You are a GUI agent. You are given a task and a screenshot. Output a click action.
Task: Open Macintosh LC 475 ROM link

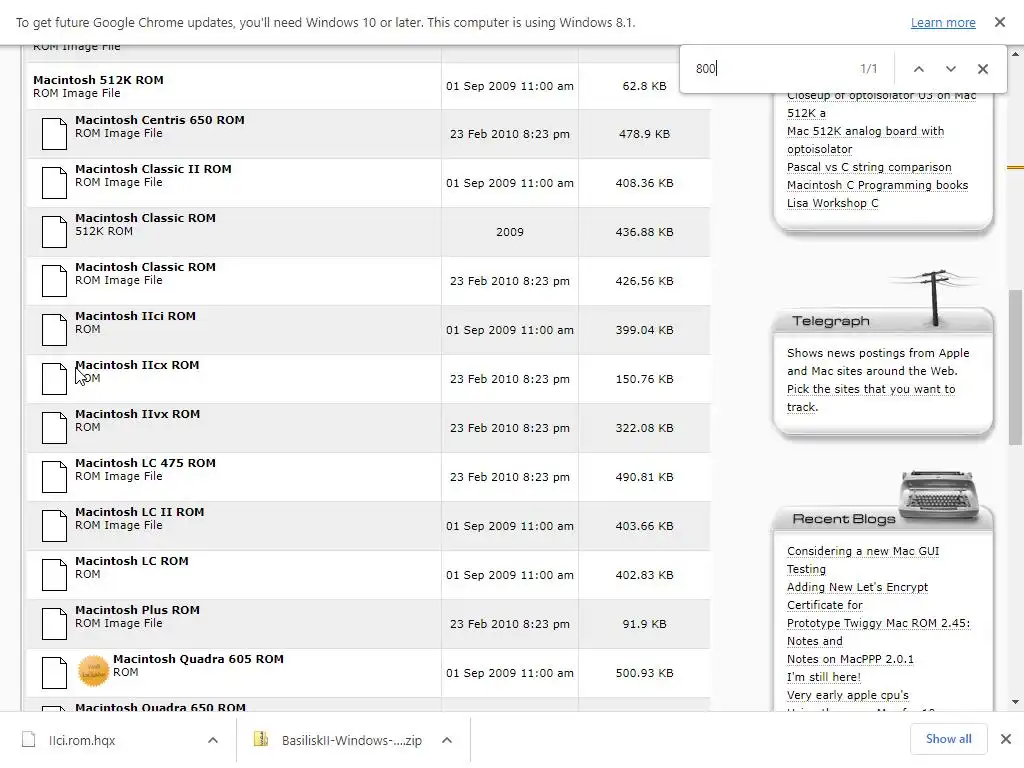click(x=146, y=462)
